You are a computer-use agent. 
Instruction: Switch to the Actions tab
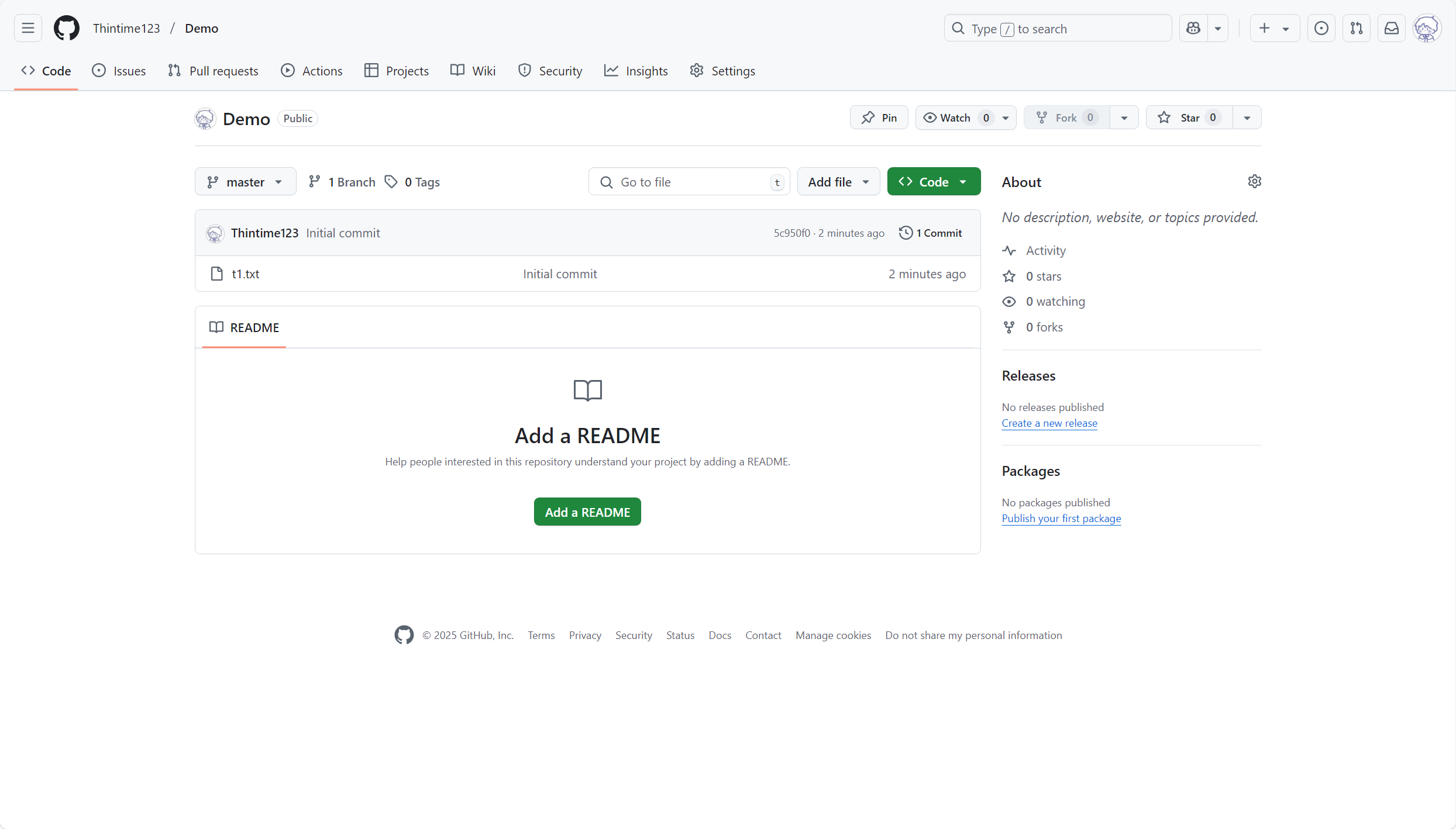pos(312,71)
